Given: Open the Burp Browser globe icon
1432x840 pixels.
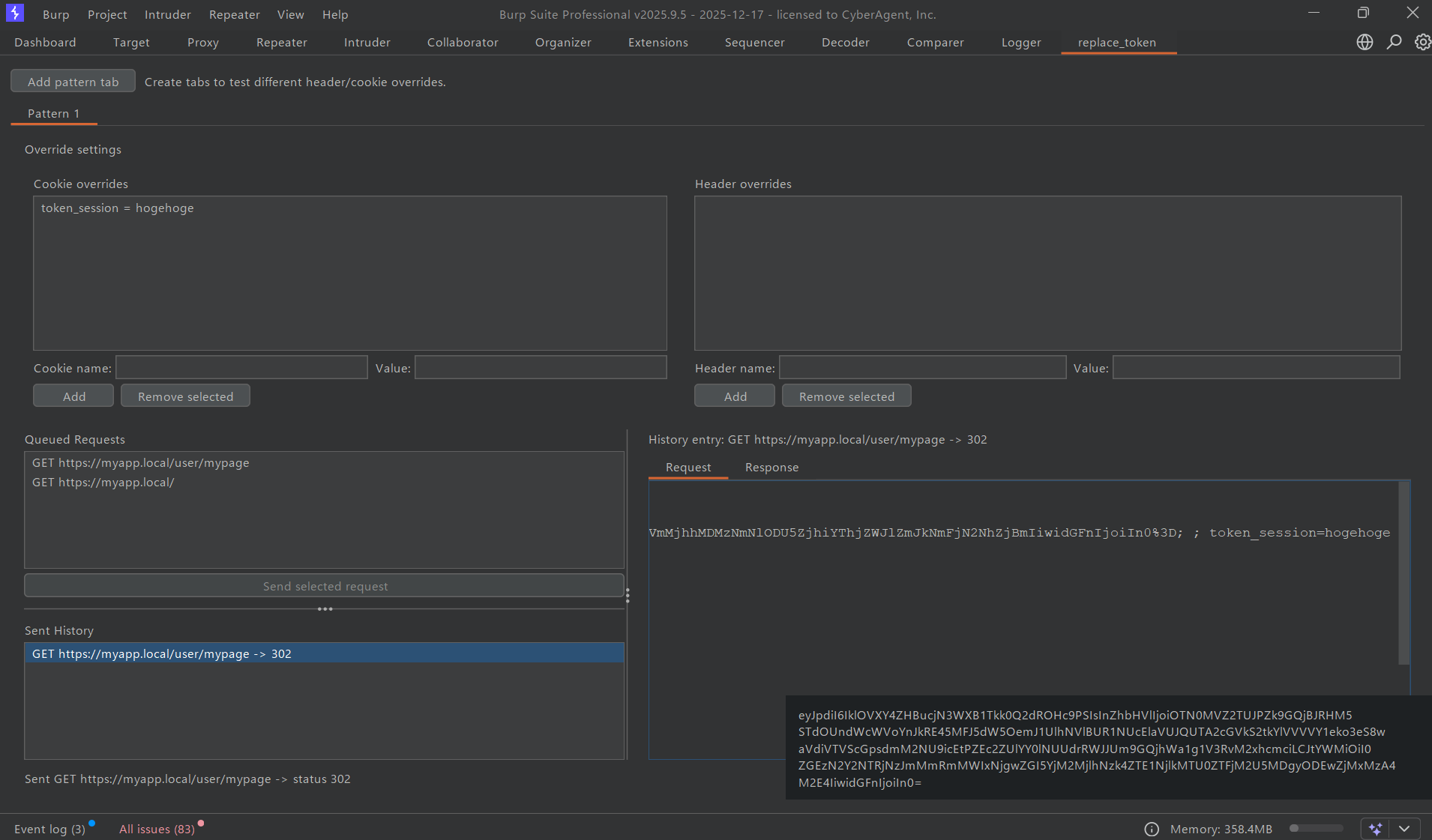Looking at the screenshot, I should coord(1365,42).
